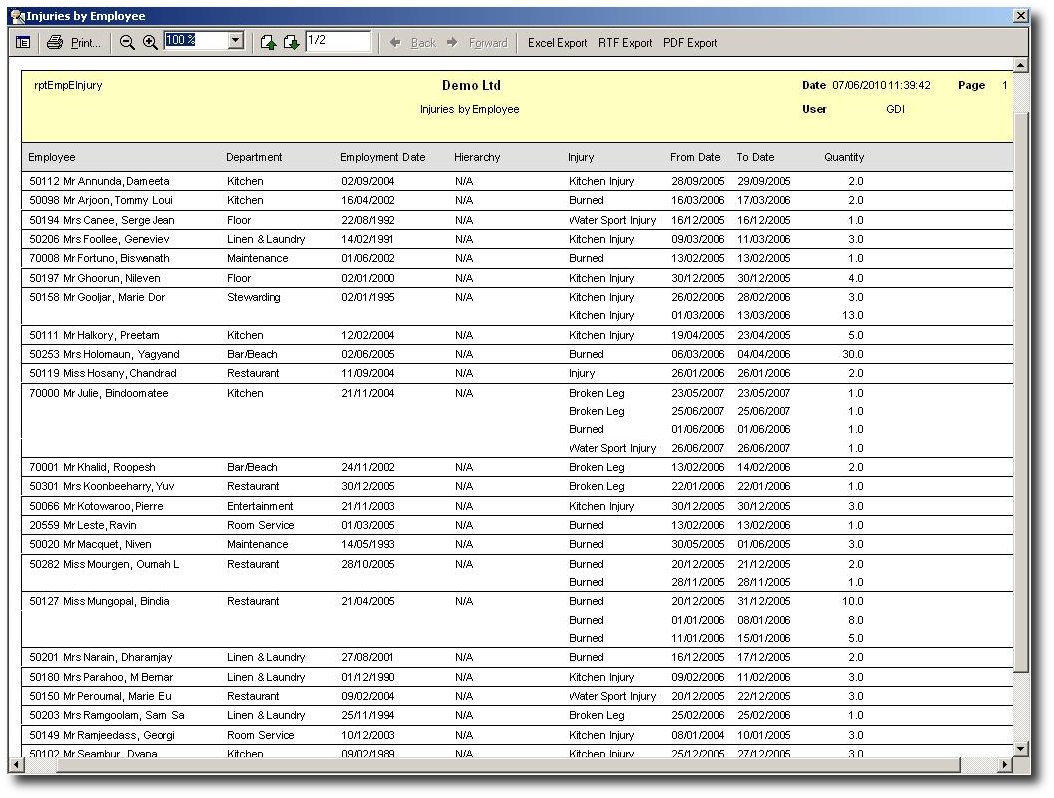
Task: Click horizontal scrollbar left arrow
Action: click(15, 764)
